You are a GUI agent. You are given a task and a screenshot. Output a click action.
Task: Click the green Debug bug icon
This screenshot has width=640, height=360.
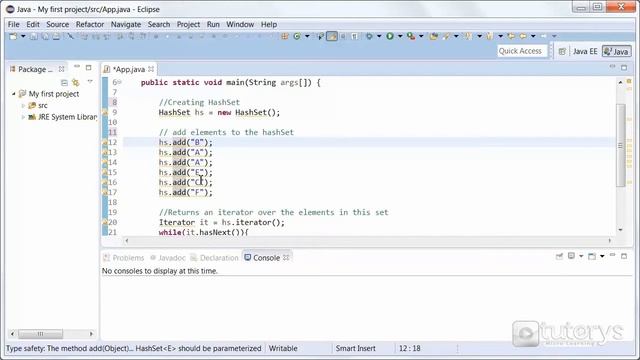pyautogui.click(x=369, y=36)
